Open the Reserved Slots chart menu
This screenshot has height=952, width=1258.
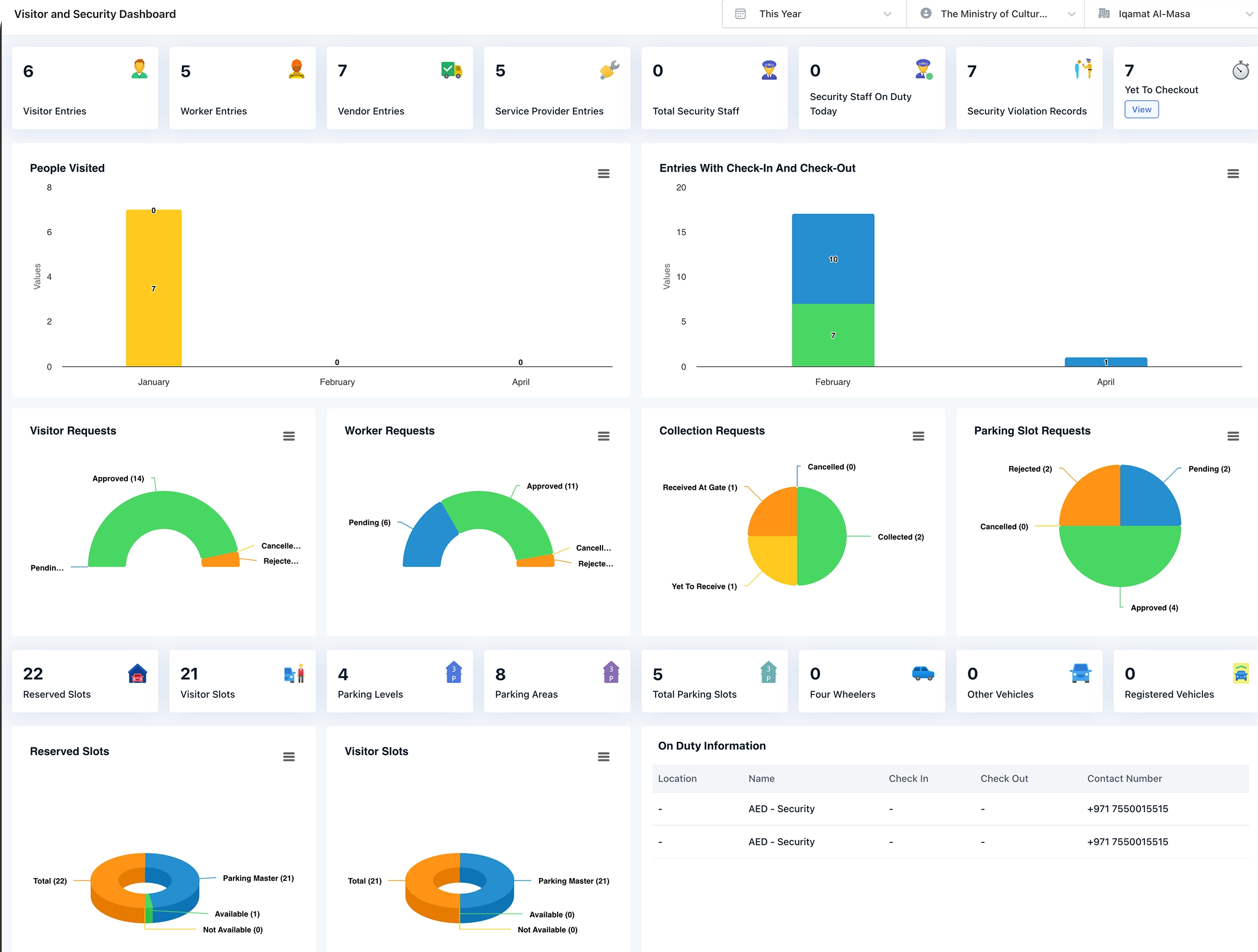[x=289, y=757]
